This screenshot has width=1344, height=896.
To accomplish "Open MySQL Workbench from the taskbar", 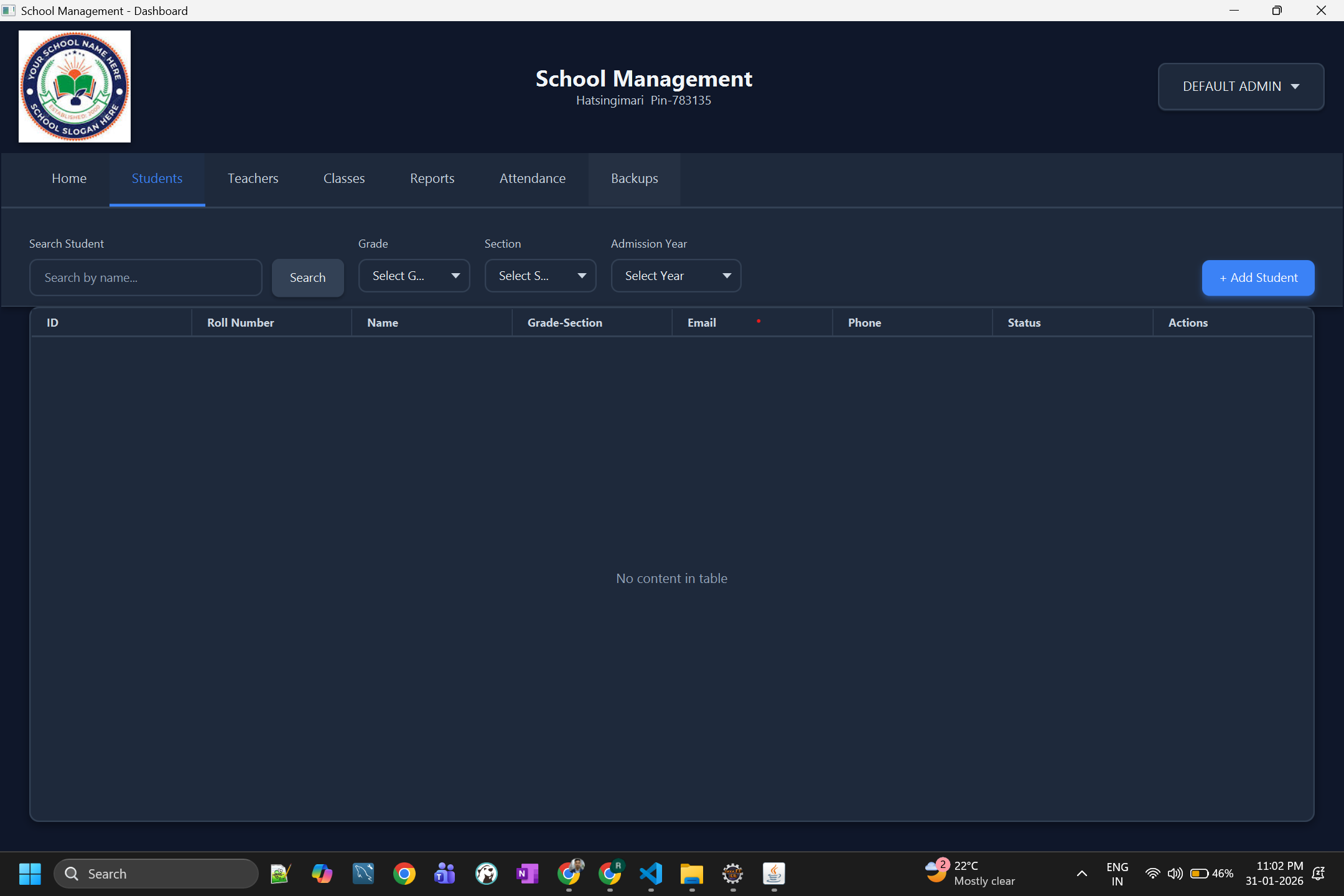I will point(363,874).
